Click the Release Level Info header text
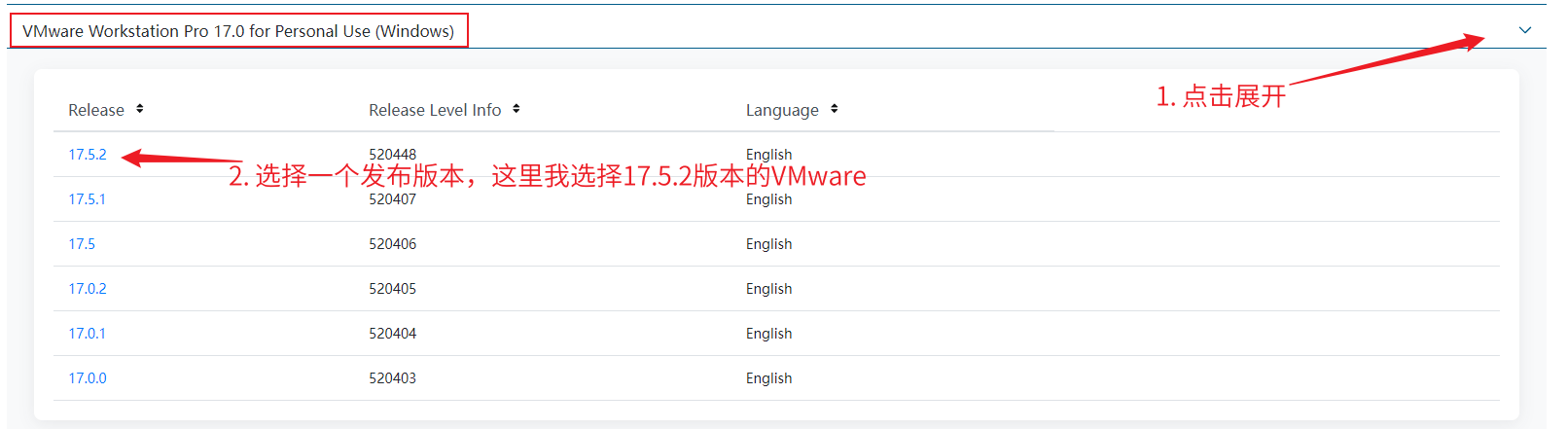The height and width of the screenshot is (429, 1568). point(435,110)
